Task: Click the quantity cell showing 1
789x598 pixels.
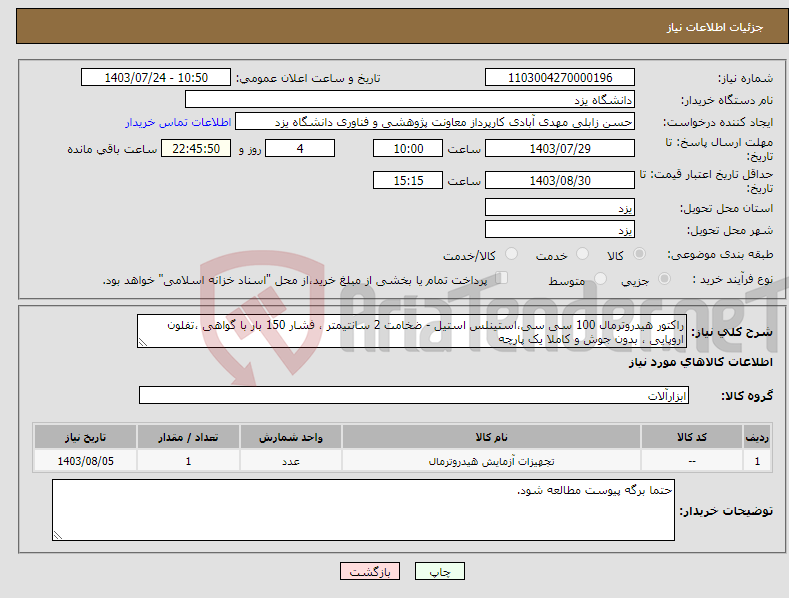Action: click(188, 461)
